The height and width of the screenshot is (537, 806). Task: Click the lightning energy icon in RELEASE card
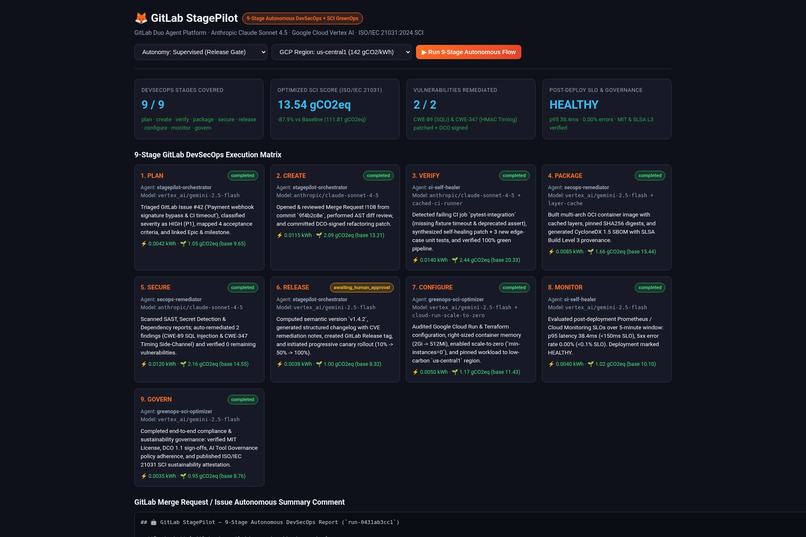pyautogui.click(x=279, y=364)
